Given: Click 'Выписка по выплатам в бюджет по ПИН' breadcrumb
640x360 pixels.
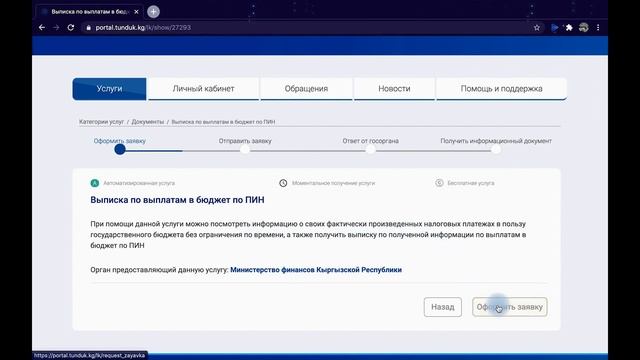Looking at the screenshot, I should point(223,122).
